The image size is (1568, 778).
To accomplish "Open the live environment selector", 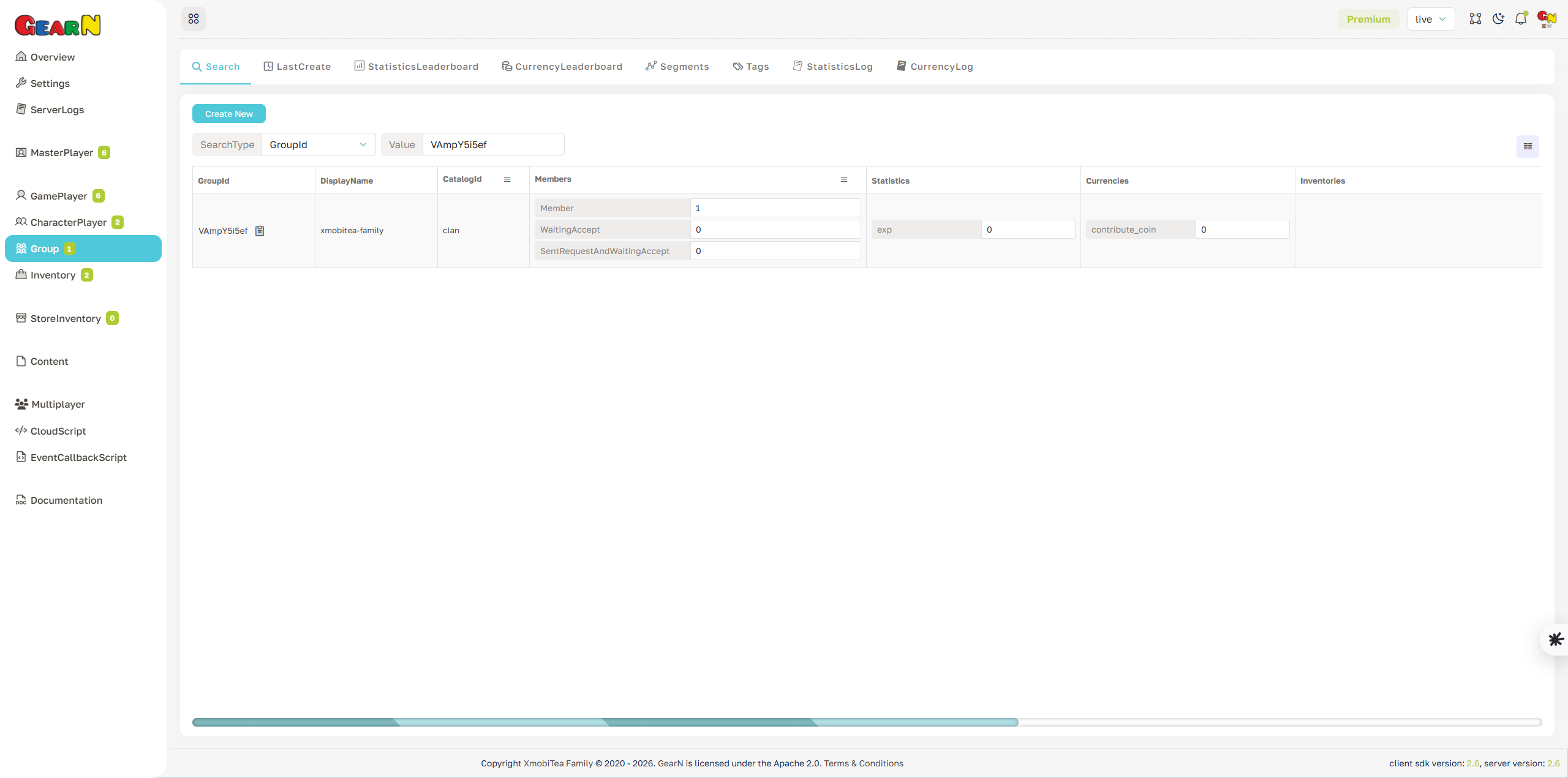I will [x=1431, y=18].
